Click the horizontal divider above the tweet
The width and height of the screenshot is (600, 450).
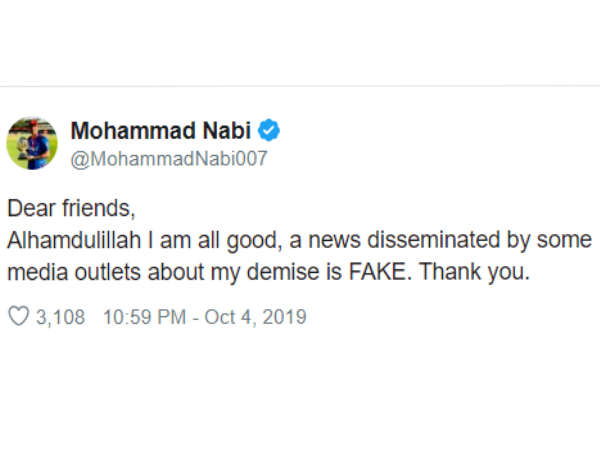pyautogui.click(x=300, y=85)
